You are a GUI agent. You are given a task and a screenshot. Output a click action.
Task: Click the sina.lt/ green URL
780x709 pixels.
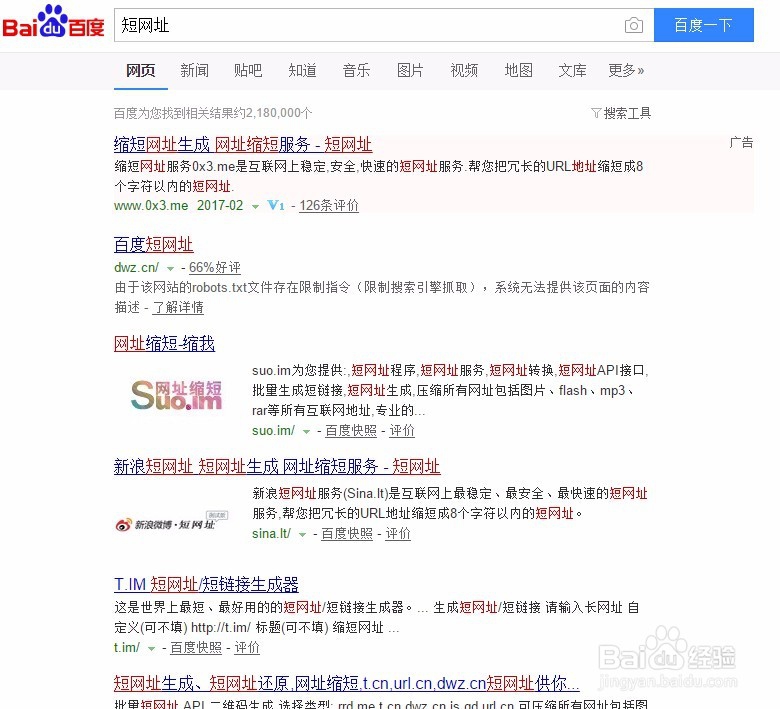[271, 533]
